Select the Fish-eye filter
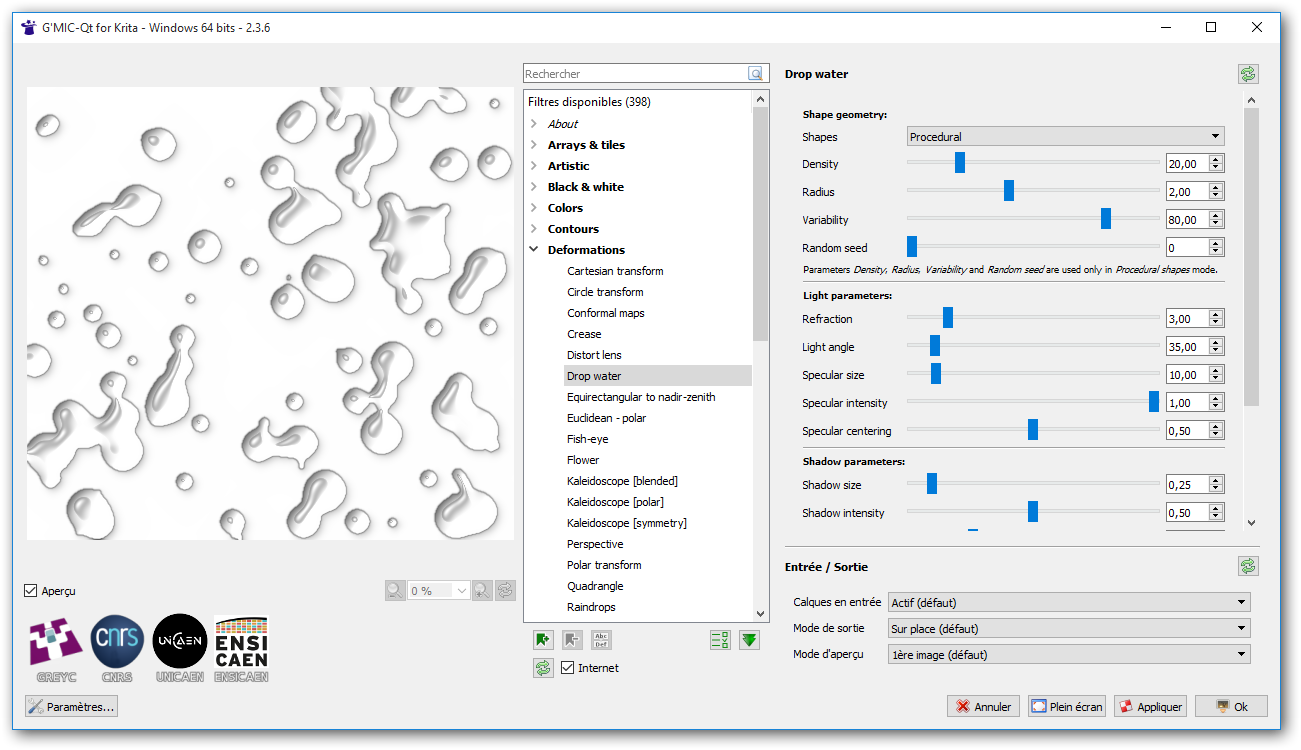 [x=587, y=439]
